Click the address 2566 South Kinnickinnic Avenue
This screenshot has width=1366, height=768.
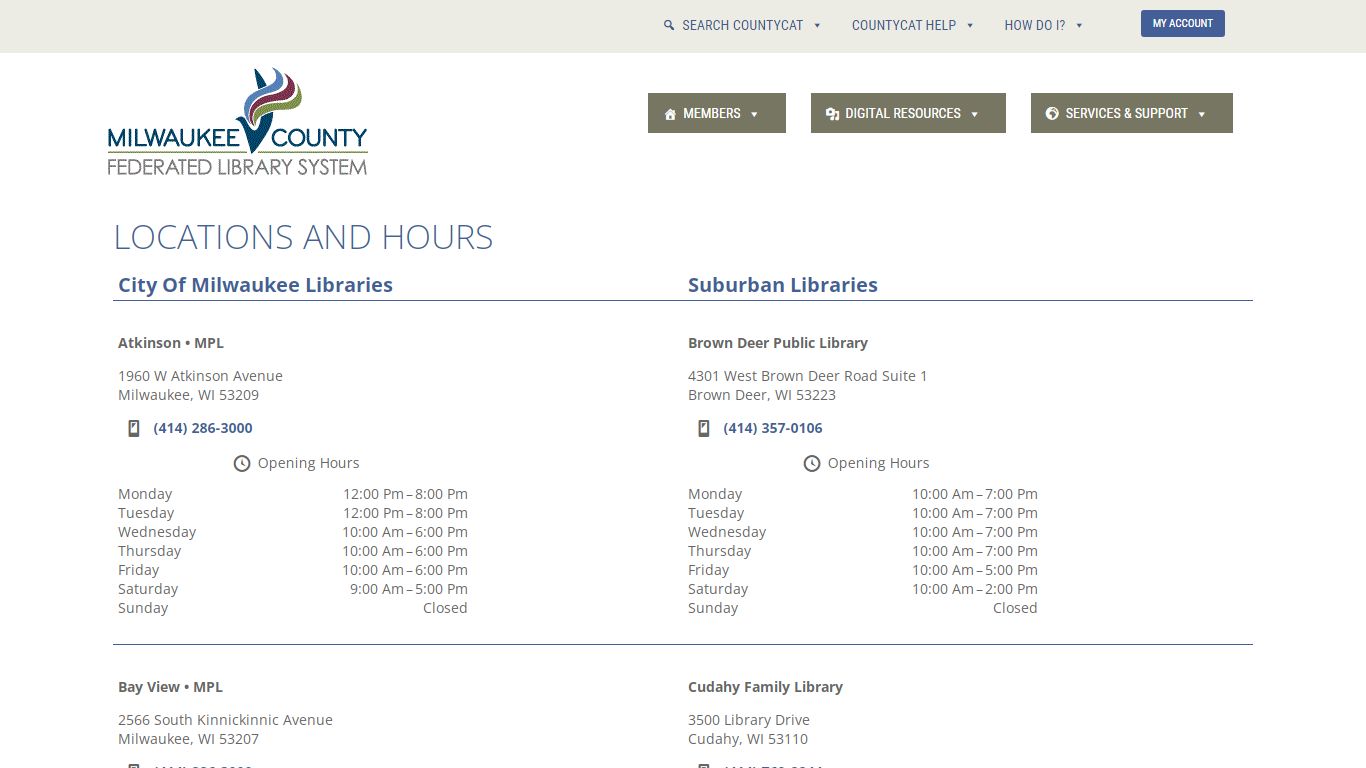[x=225, y=720]
